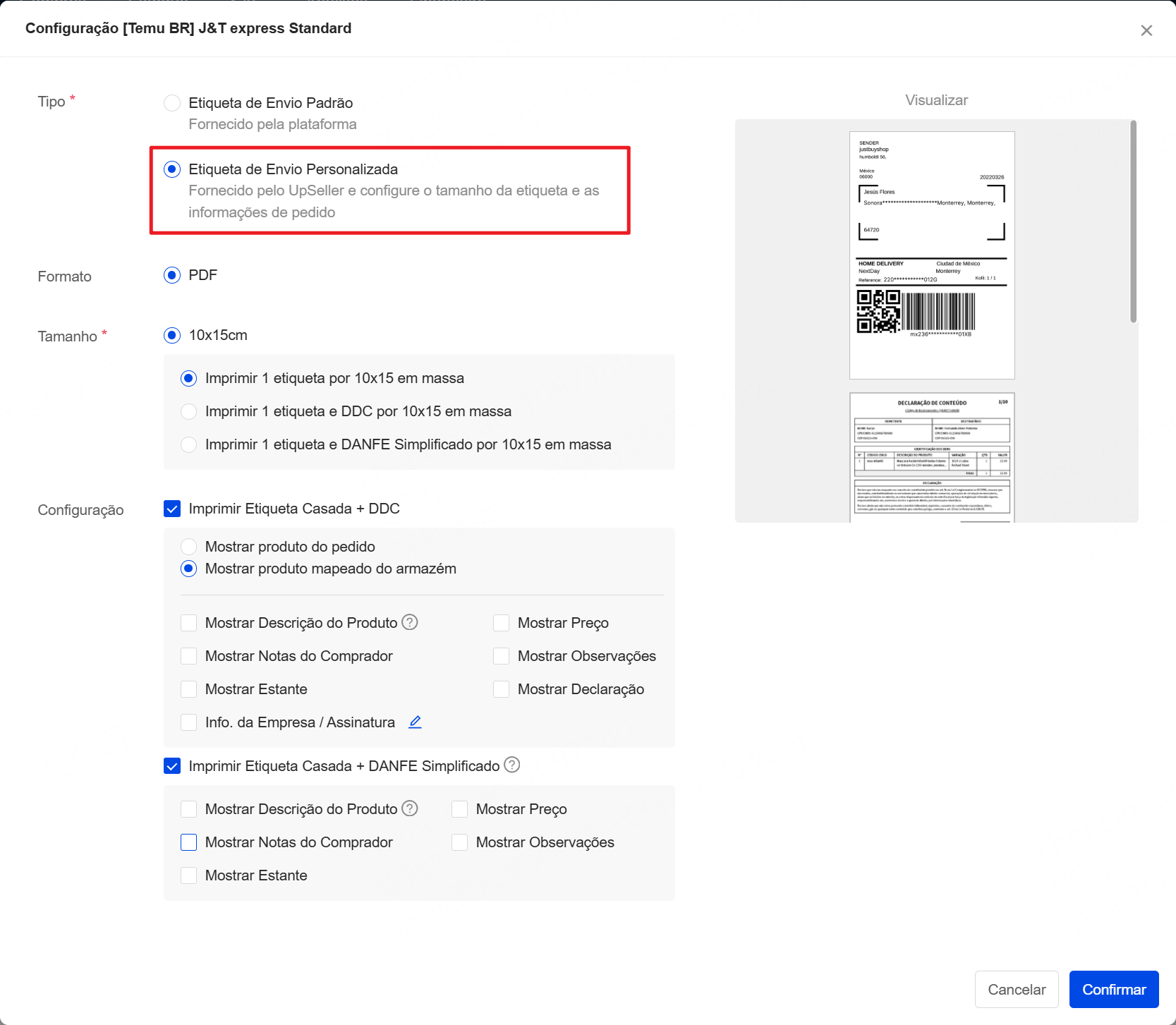Click the Confirmar button

(1113, 989)
